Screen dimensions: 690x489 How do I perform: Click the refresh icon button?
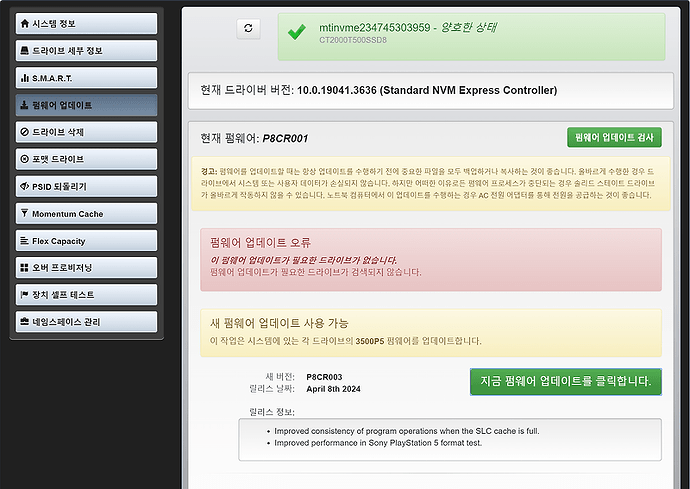[x=249, y=30]
